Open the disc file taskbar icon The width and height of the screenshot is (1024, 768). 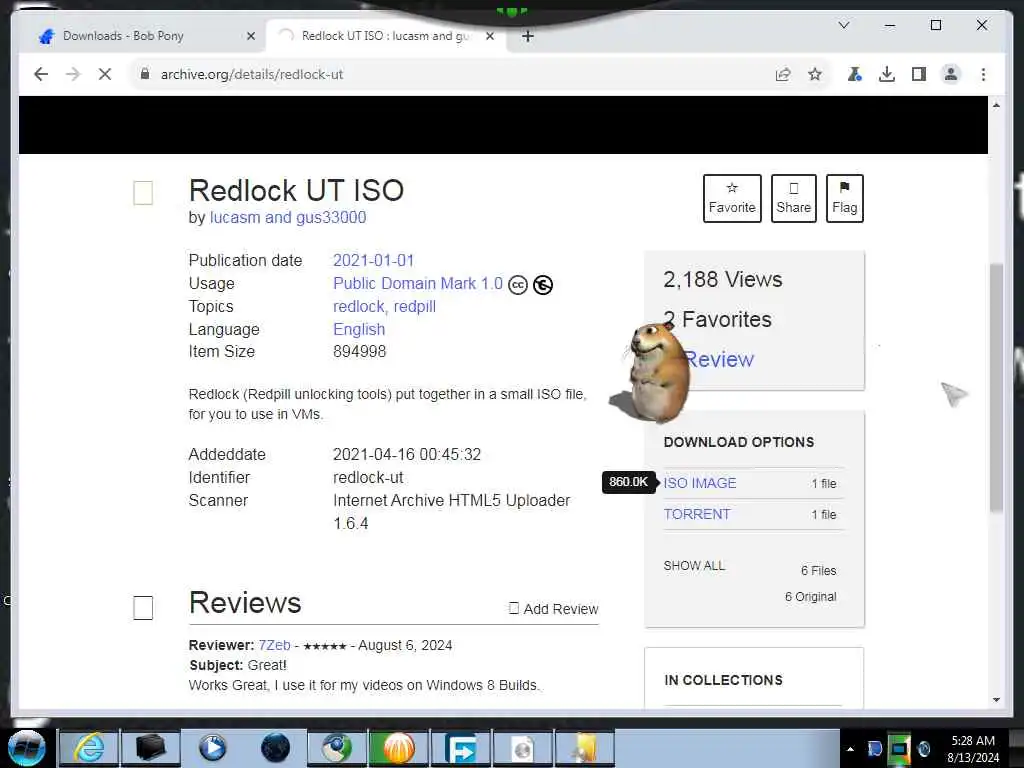522,748
